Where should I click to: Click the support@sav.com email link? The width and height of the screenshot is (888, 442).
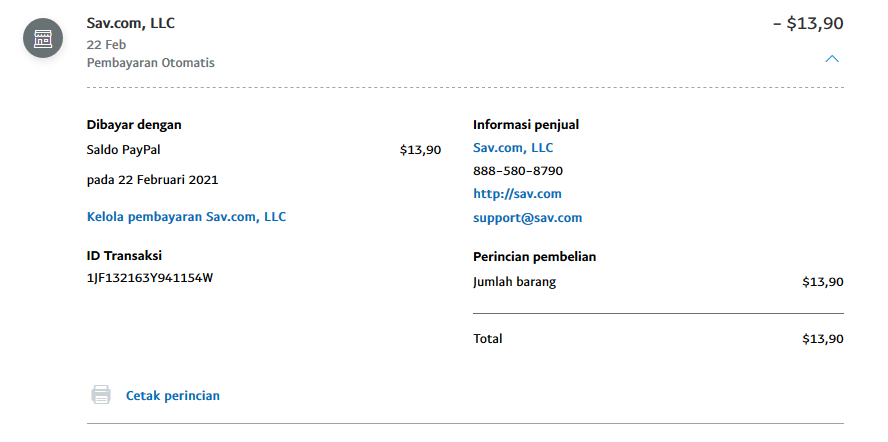(527, 218)
